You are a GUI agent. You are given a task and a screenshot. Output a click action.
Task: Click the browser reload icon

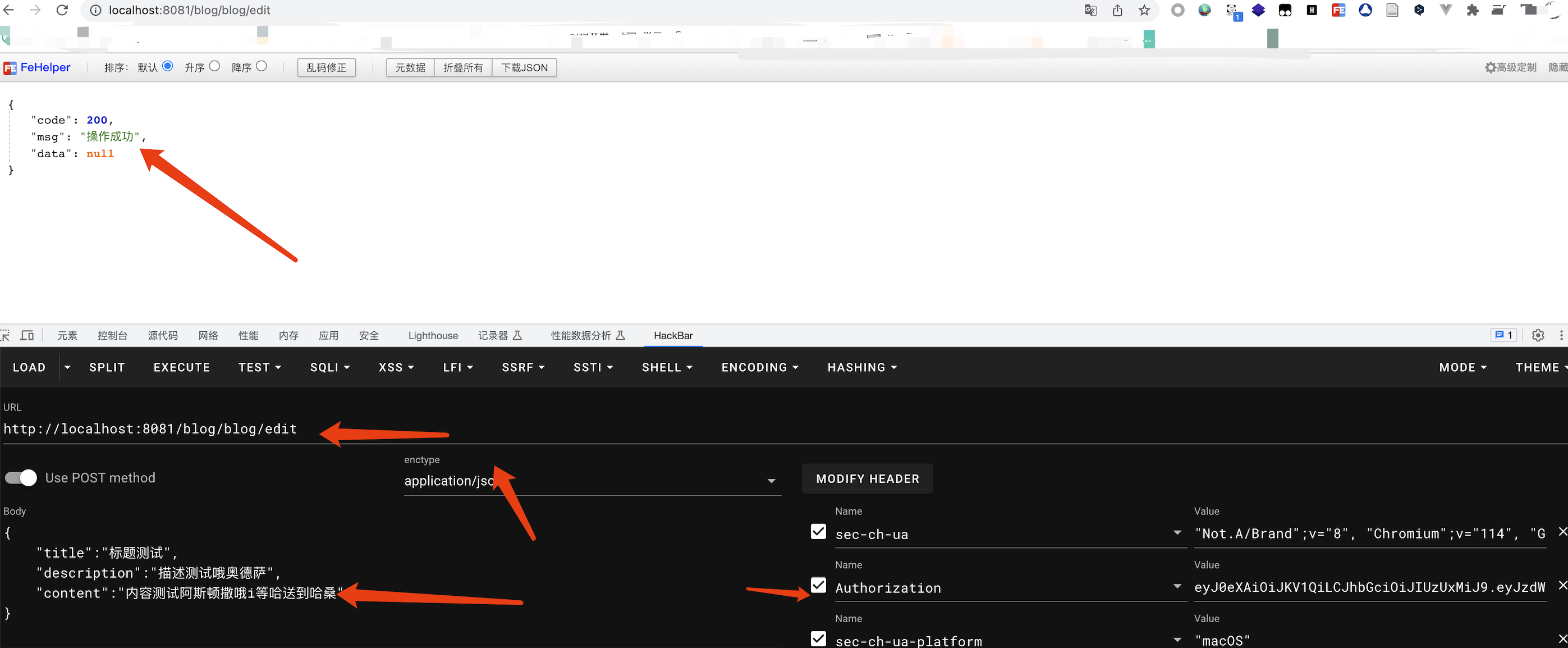(x=62, y=10)
